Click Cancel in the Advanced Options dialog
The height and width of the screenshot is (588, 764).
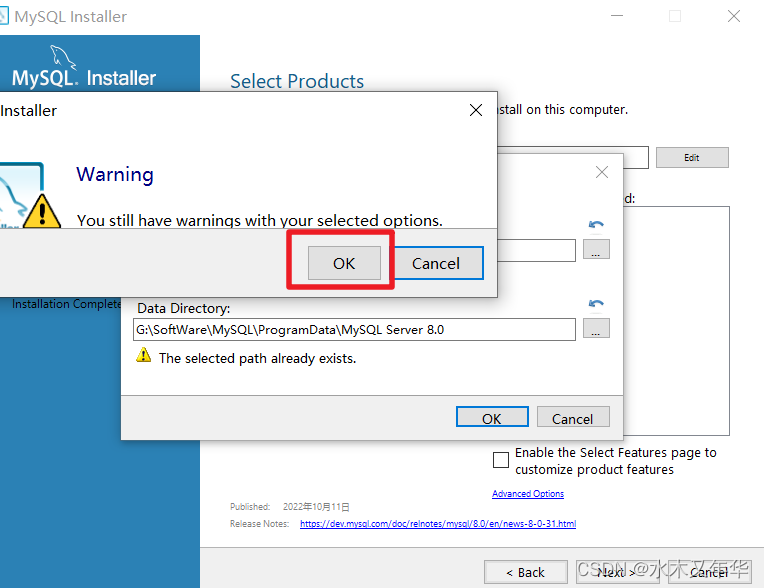573,417
